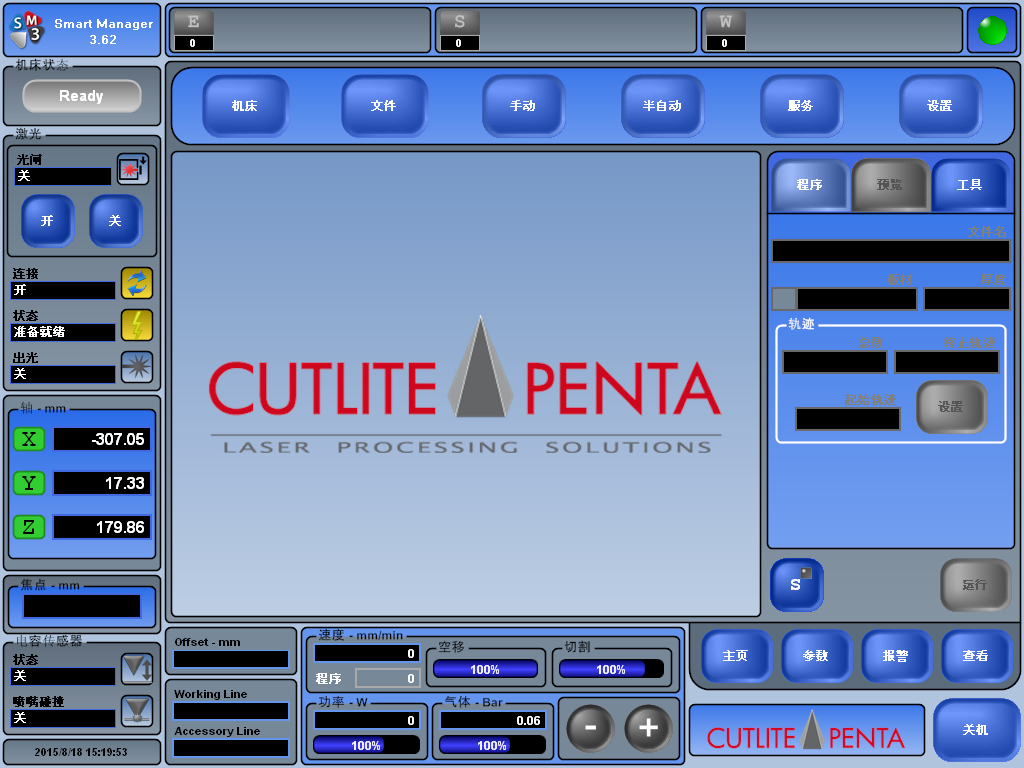1024x768 pixels.
Task: Click the 切割 cutting speed 100% bar
Action: click(x=611, y=669)
